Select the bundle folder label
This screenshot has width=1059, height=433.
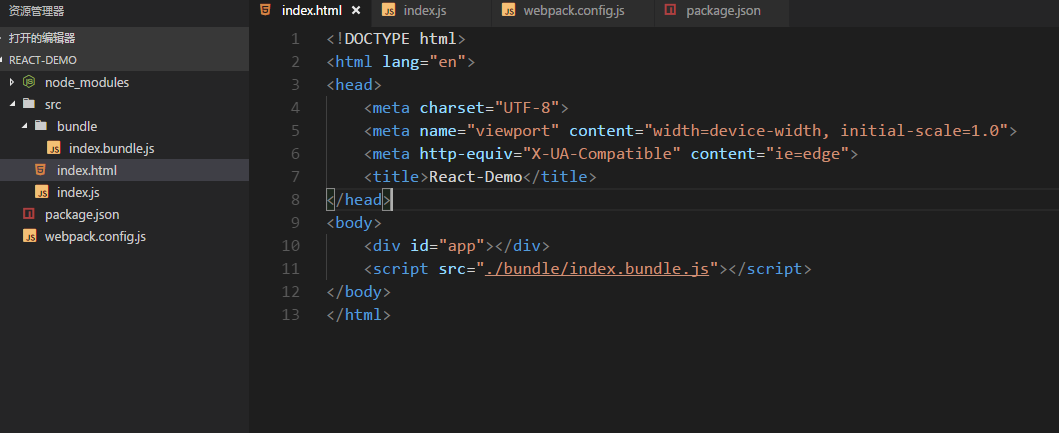pyautogui.click(x=77, y=126)
